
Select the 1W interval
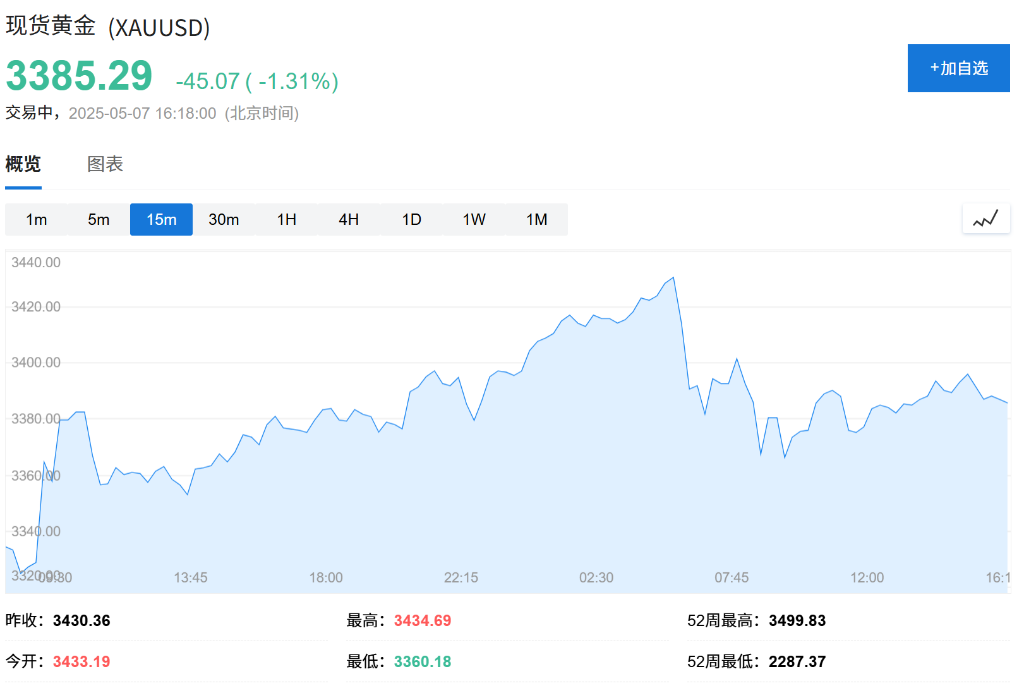[x=474, y=219]
